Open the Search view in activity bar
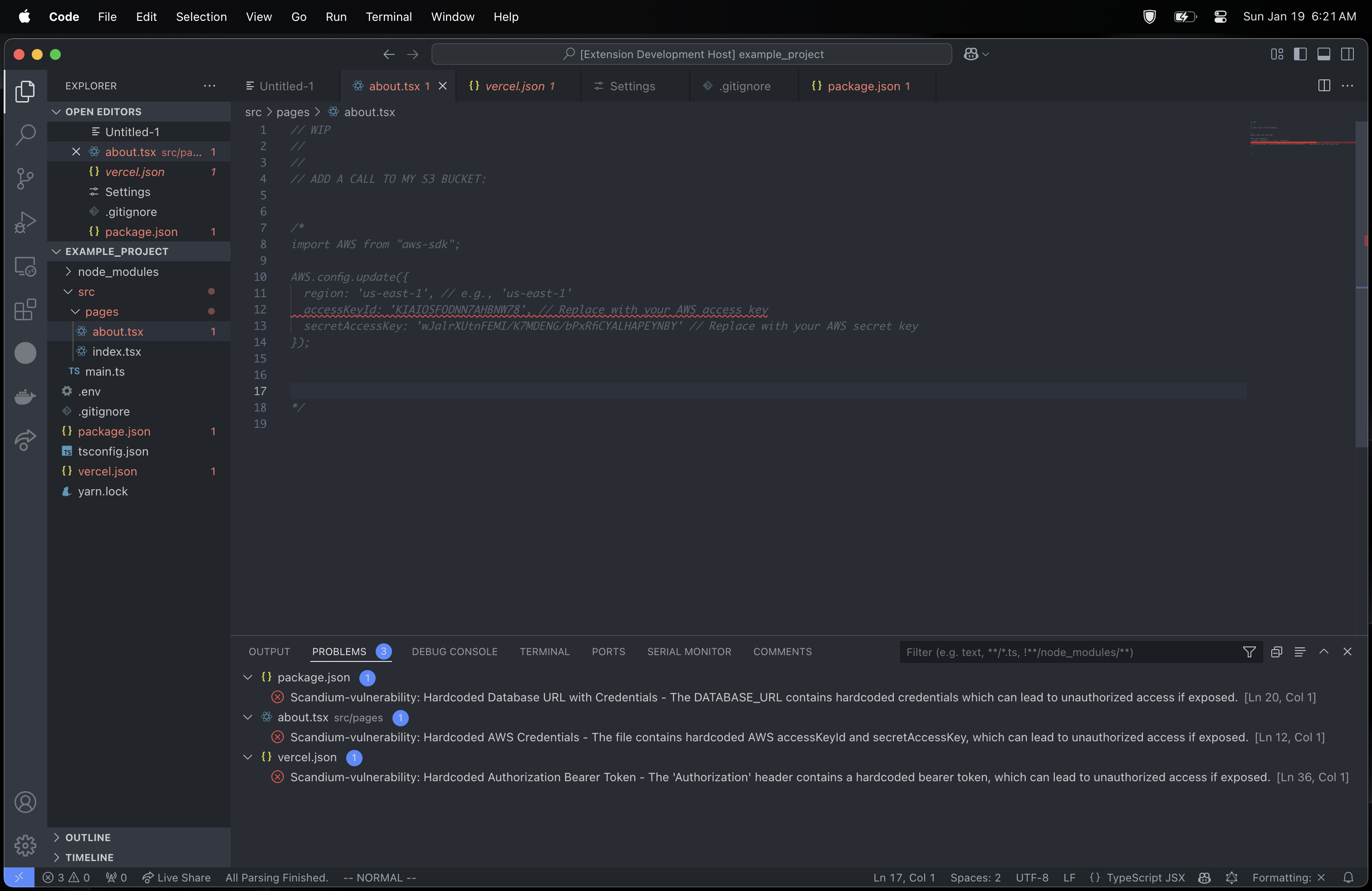This screenshot has height=891, width=1372. coord(25,135)
